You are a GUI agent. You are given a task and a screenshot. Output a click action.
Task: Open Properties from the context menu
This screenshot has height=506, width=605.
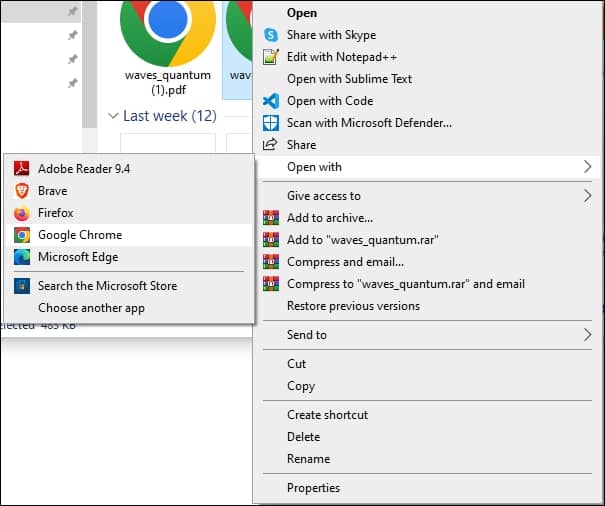tap(427, 488)
